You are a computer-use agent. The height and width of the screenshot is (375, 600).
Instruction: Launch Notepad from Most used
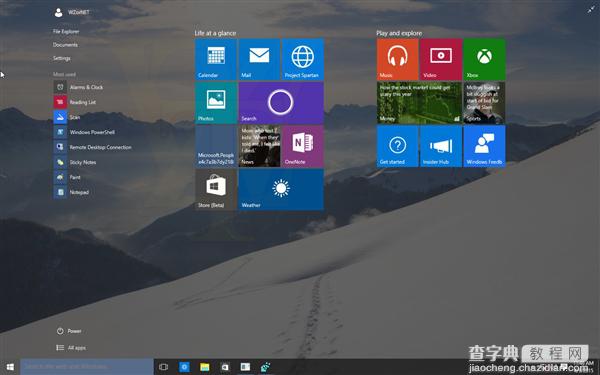point(72,192)
